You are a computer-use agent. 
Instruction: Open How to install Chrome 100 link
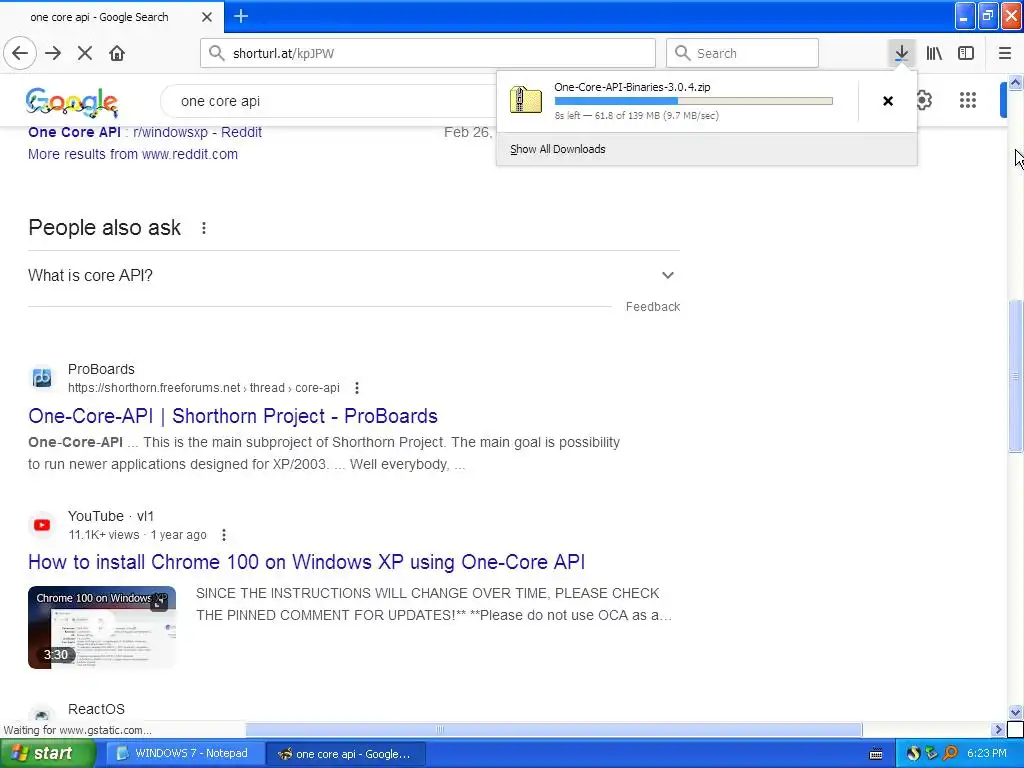coord(306,562)
